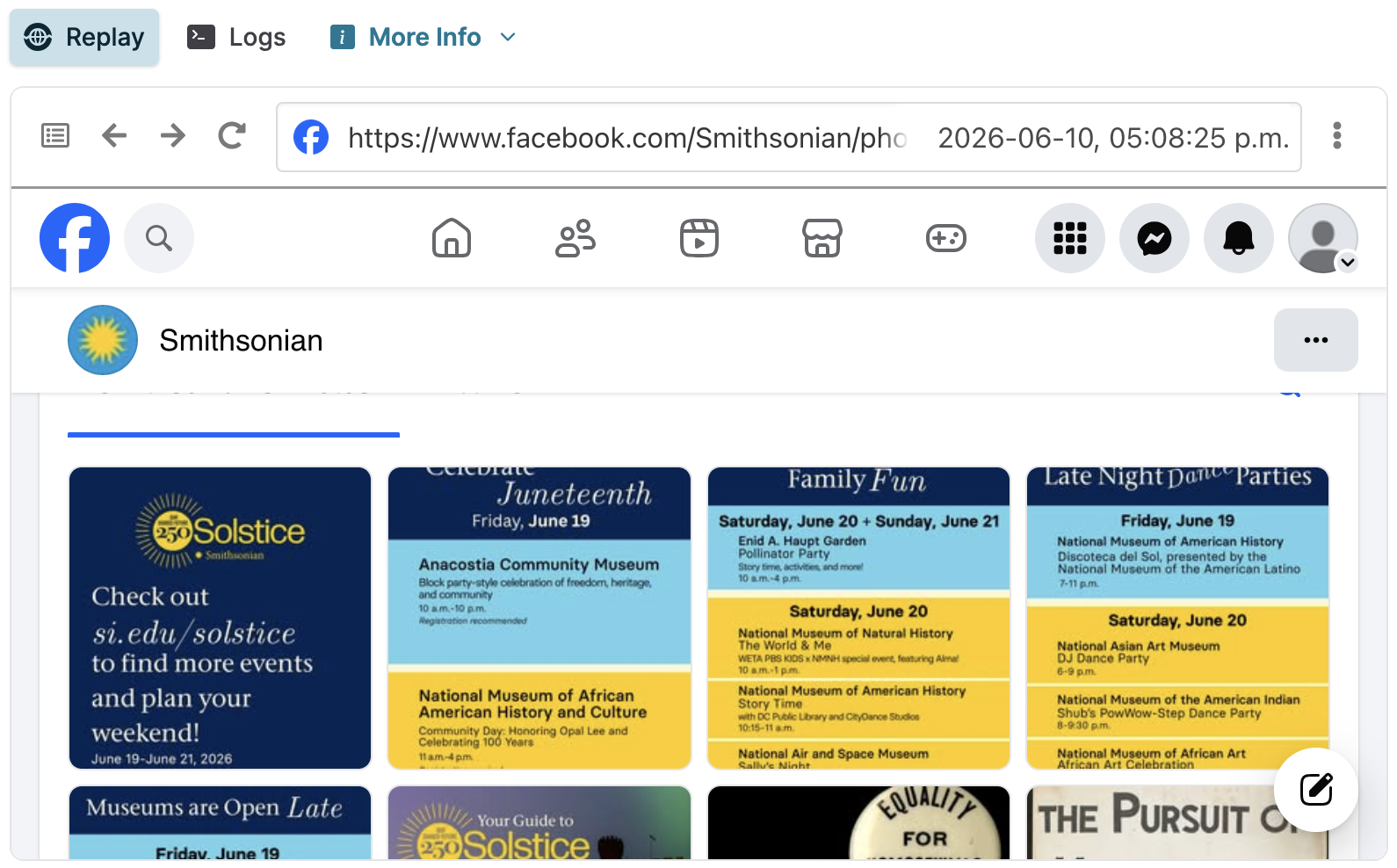Click the new message compose button
This screenshot has height=868, width=1397.
coord(1316,790)
